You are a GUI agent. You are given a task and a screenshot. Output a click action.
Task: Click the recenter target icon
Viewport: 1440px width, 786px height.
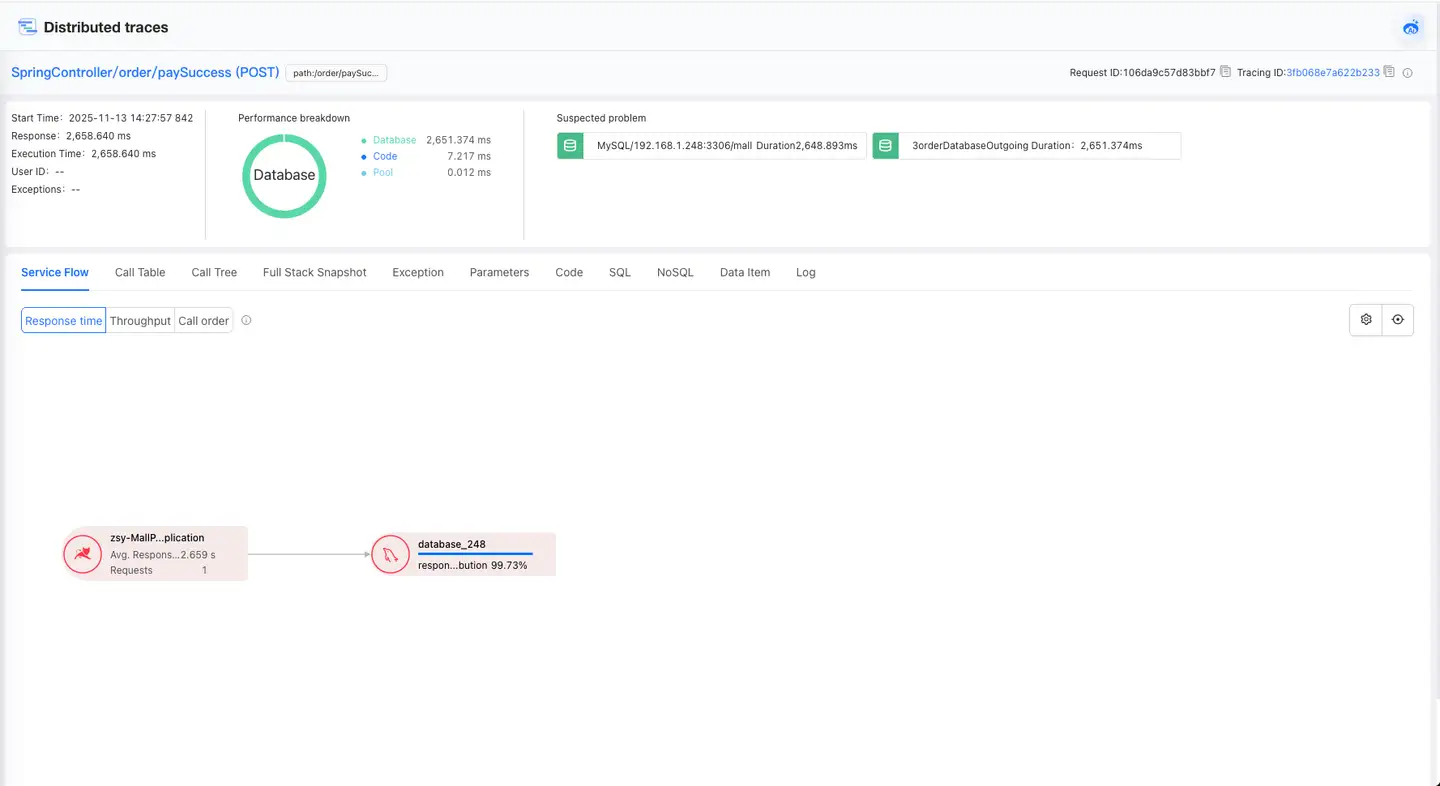1398,320
